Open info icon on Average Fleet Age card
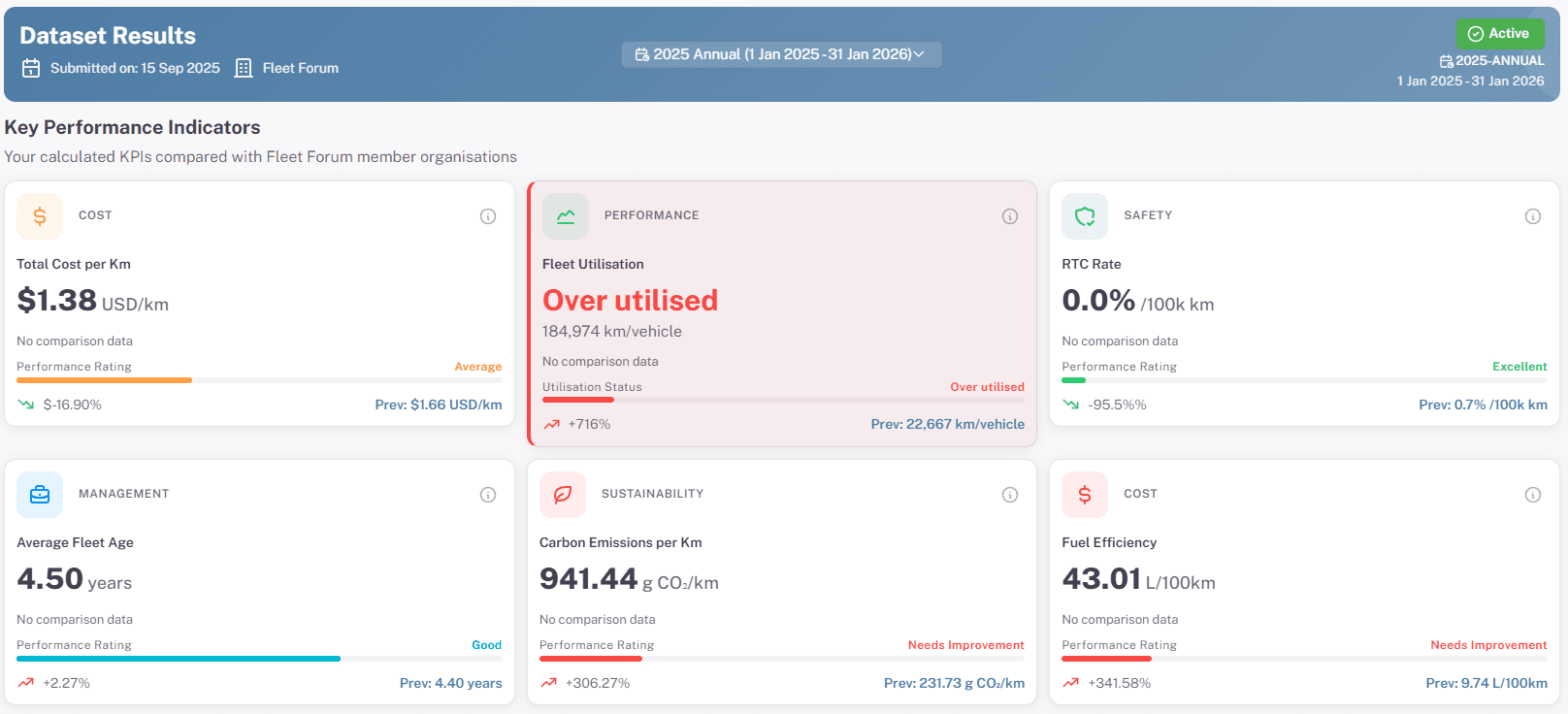Viewport: 1568px width, 714px height. coord(488,495)
